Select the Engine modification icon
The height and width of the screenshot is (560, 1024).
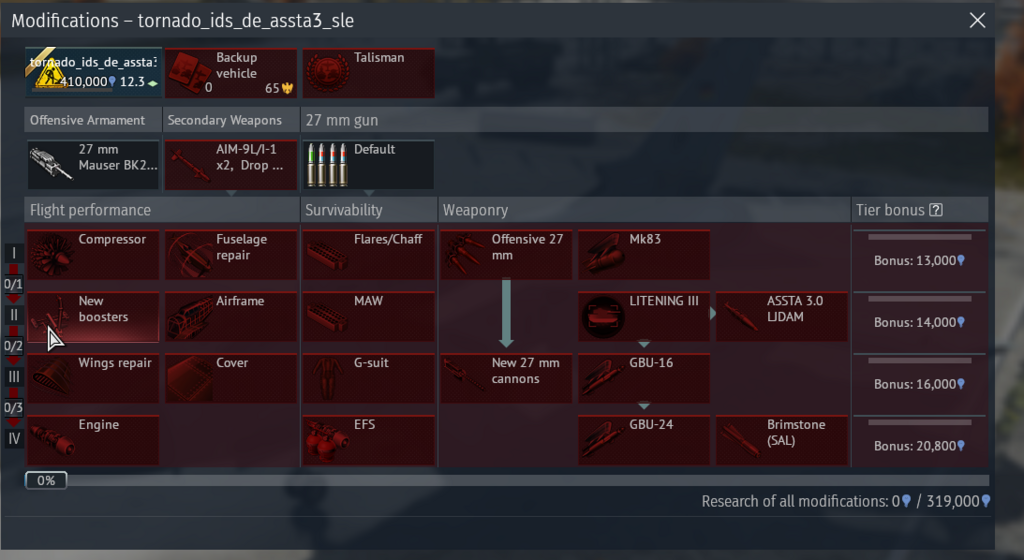coord(52,441)
